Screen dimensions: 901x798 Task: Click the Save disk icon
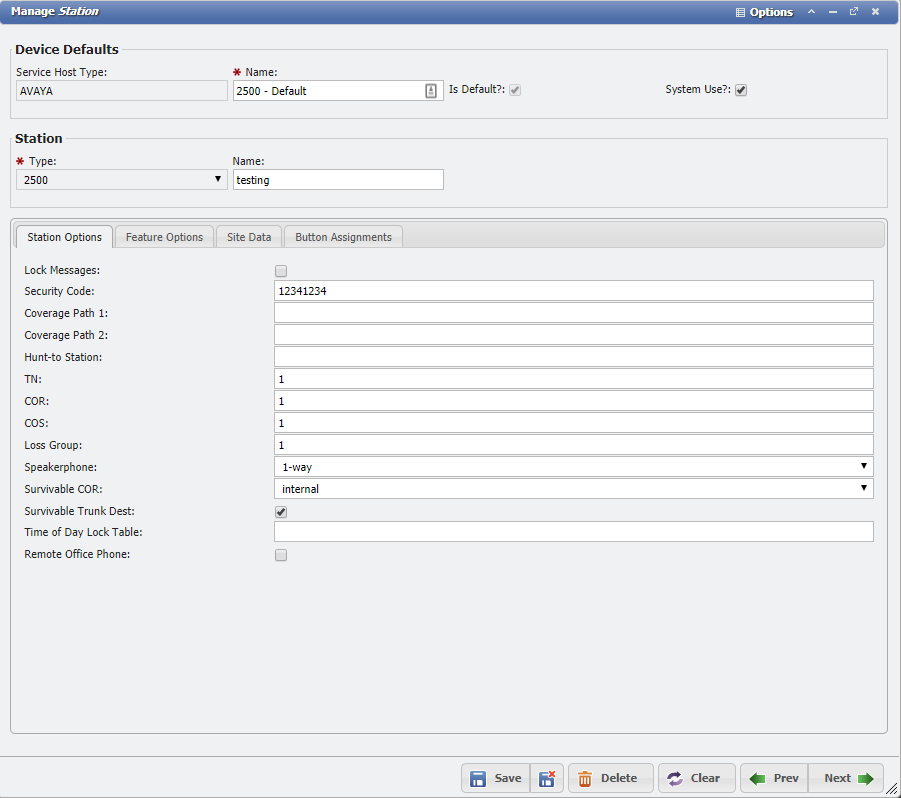478,778
